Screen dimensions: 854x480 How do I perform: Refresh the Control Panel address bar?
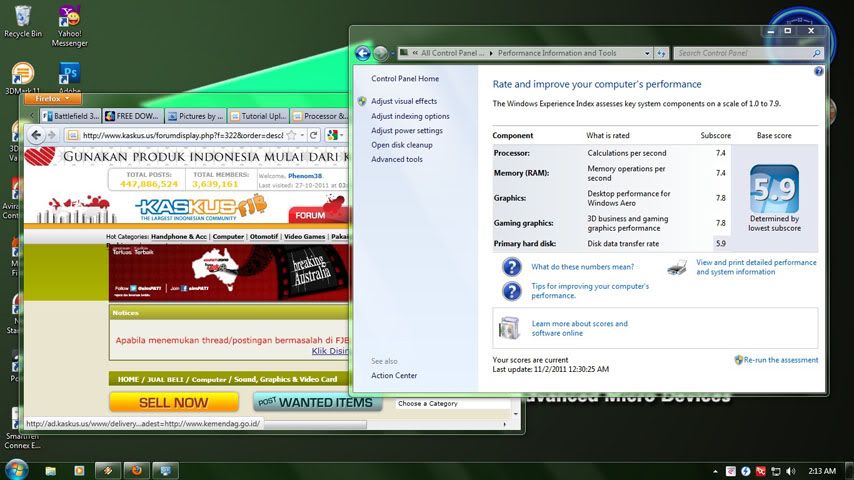(x=661, y=53)
